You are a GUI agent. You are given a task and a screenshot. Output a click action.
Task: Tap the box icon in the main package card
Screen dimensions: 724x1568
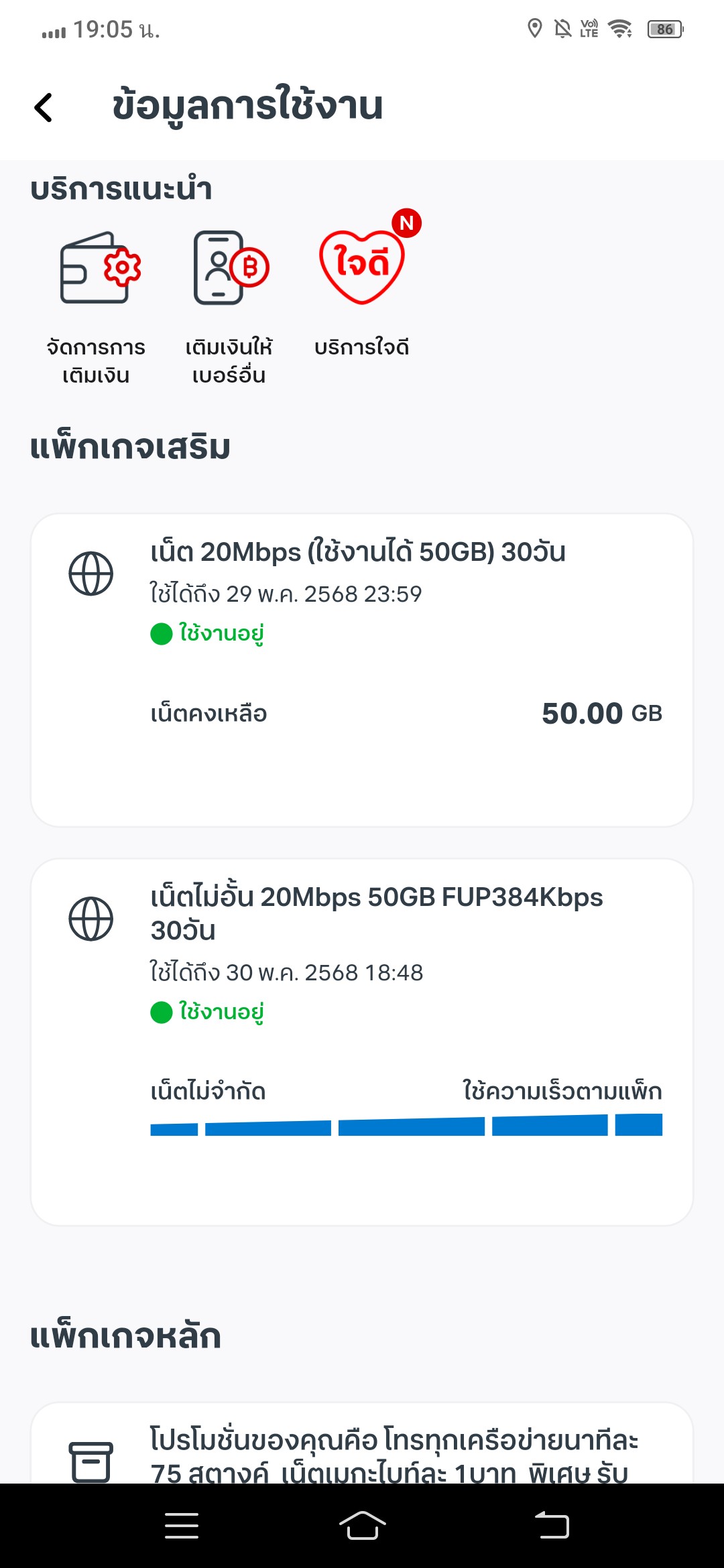pyautogui.click(x=91, y=1461)
